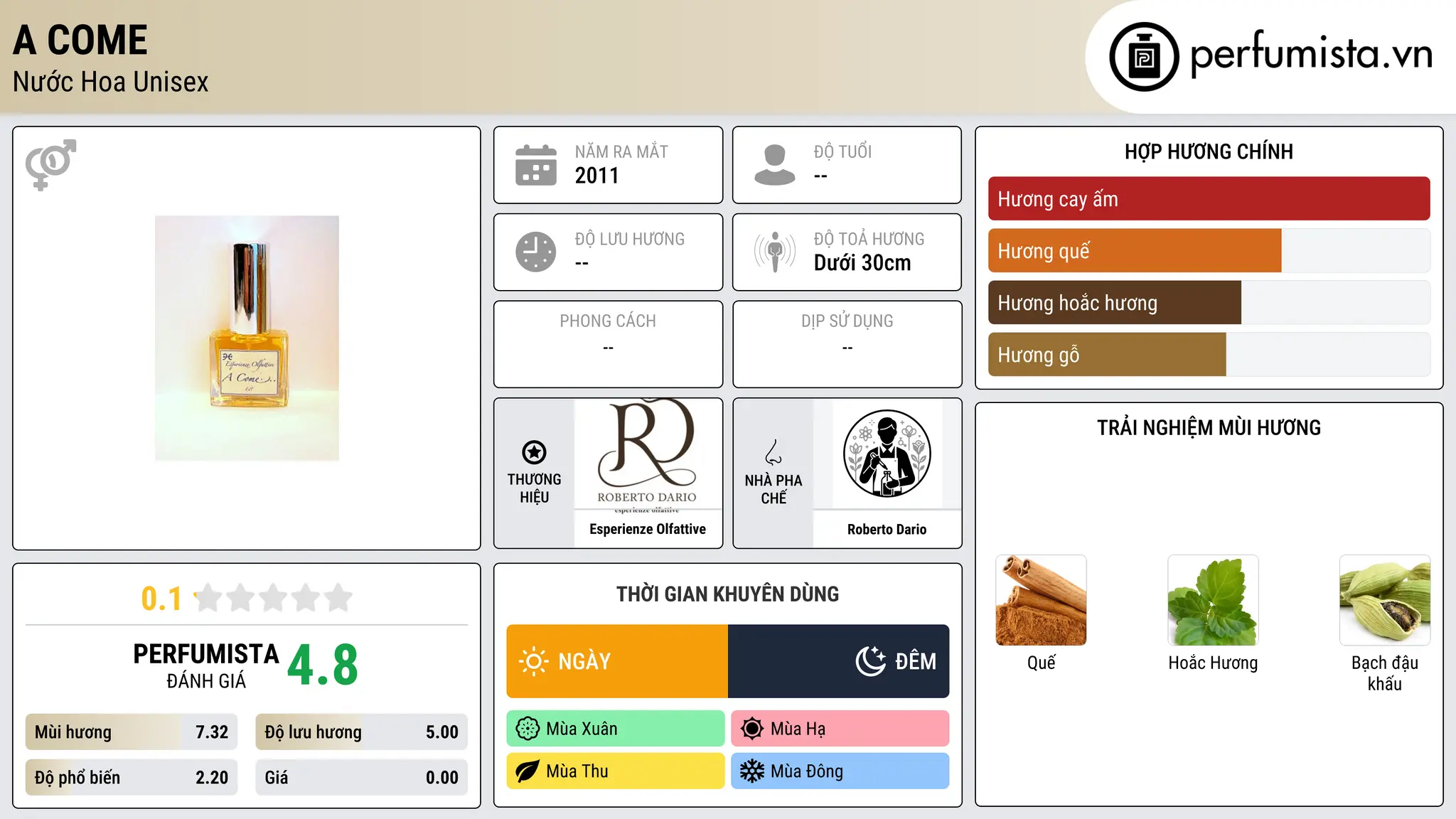The image size is (1456, 819).
Task: Select the Quế cinnamon note image
Action: pos(1041,600)
